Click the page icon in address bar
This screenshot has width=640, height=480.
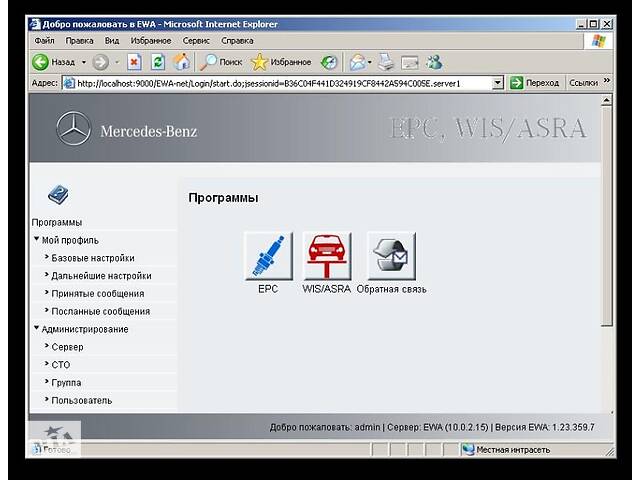(69, 83)
